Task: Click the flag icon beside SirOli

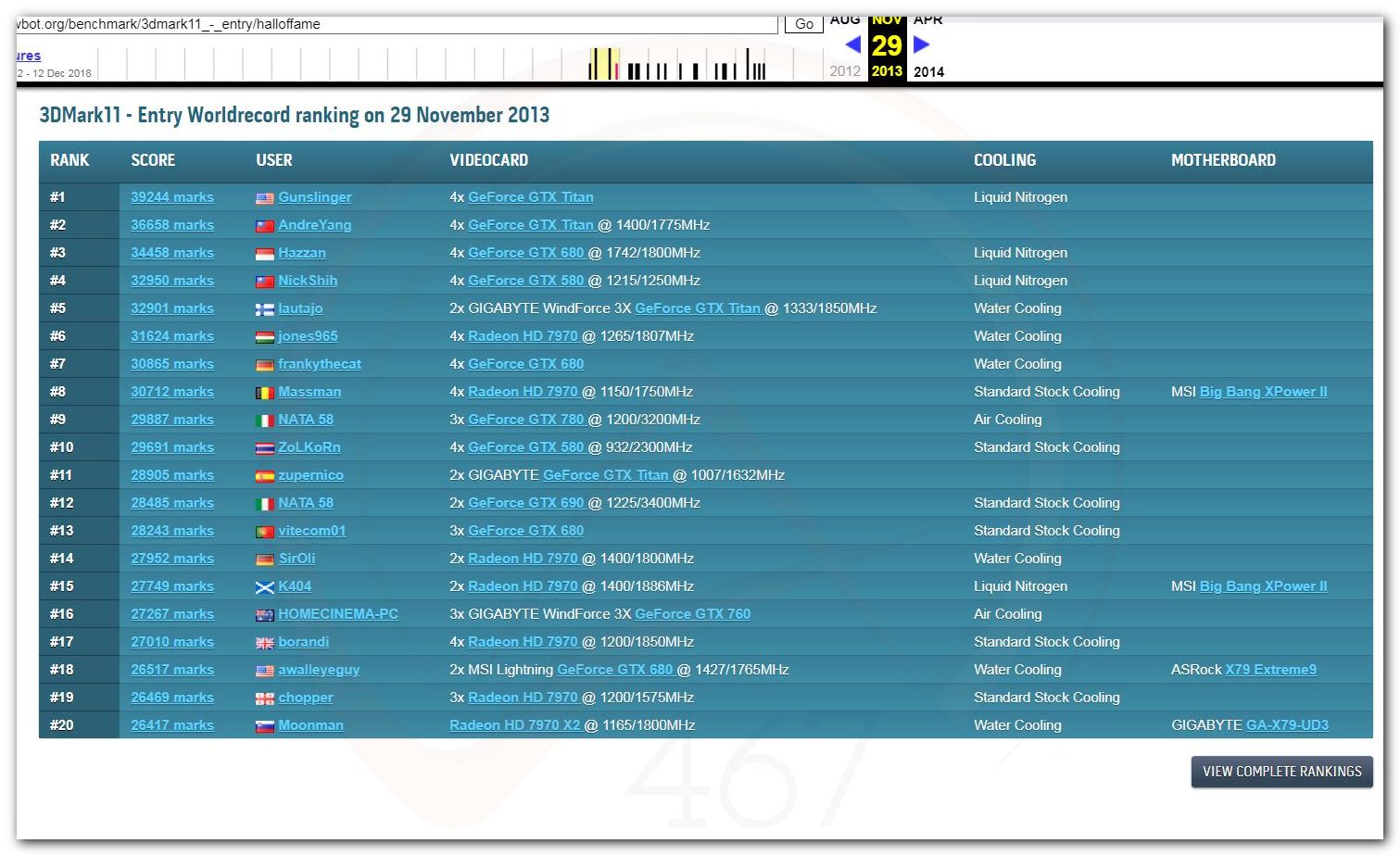Action: click(265, 559)
